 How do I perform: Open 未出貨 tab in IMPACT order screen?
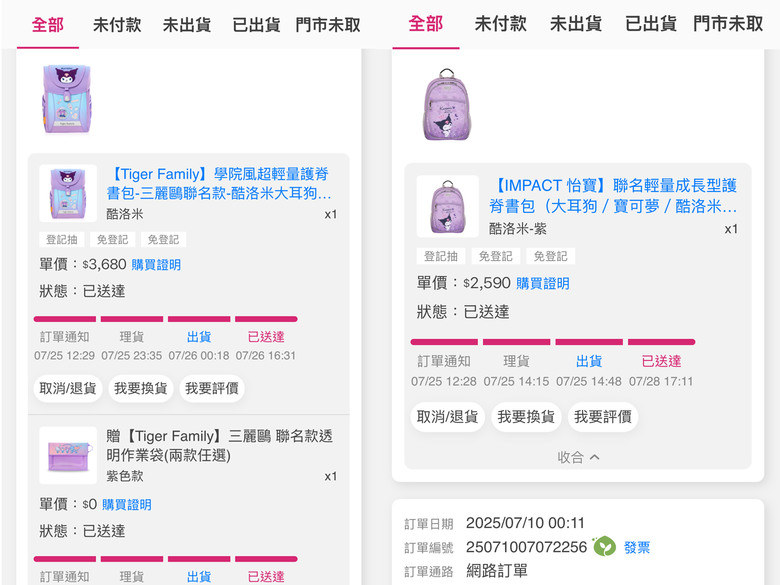tap(576, 24)
